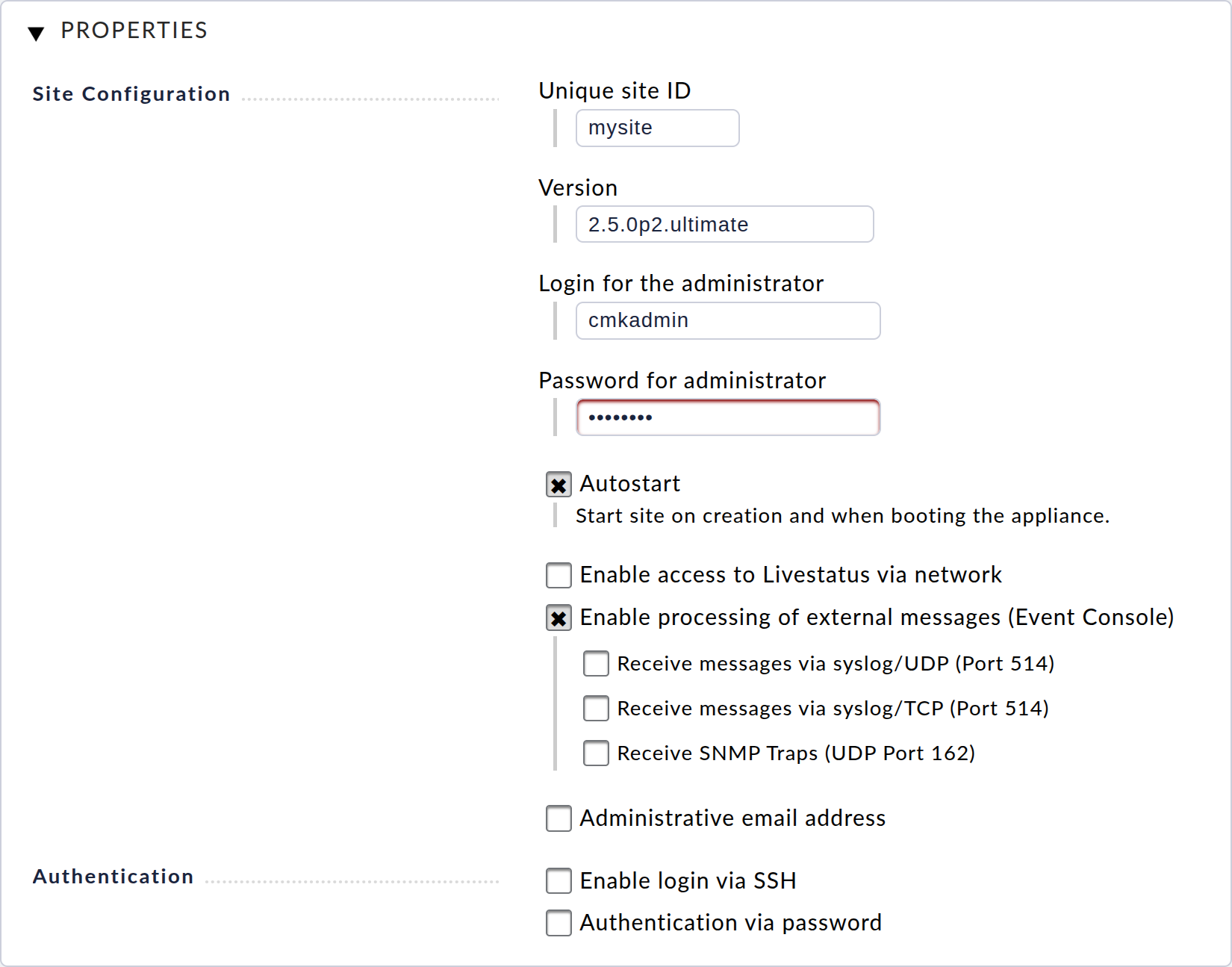1232x967 pixels.
Task: Edit the Unique site ID field
Action: click(657, 128)
